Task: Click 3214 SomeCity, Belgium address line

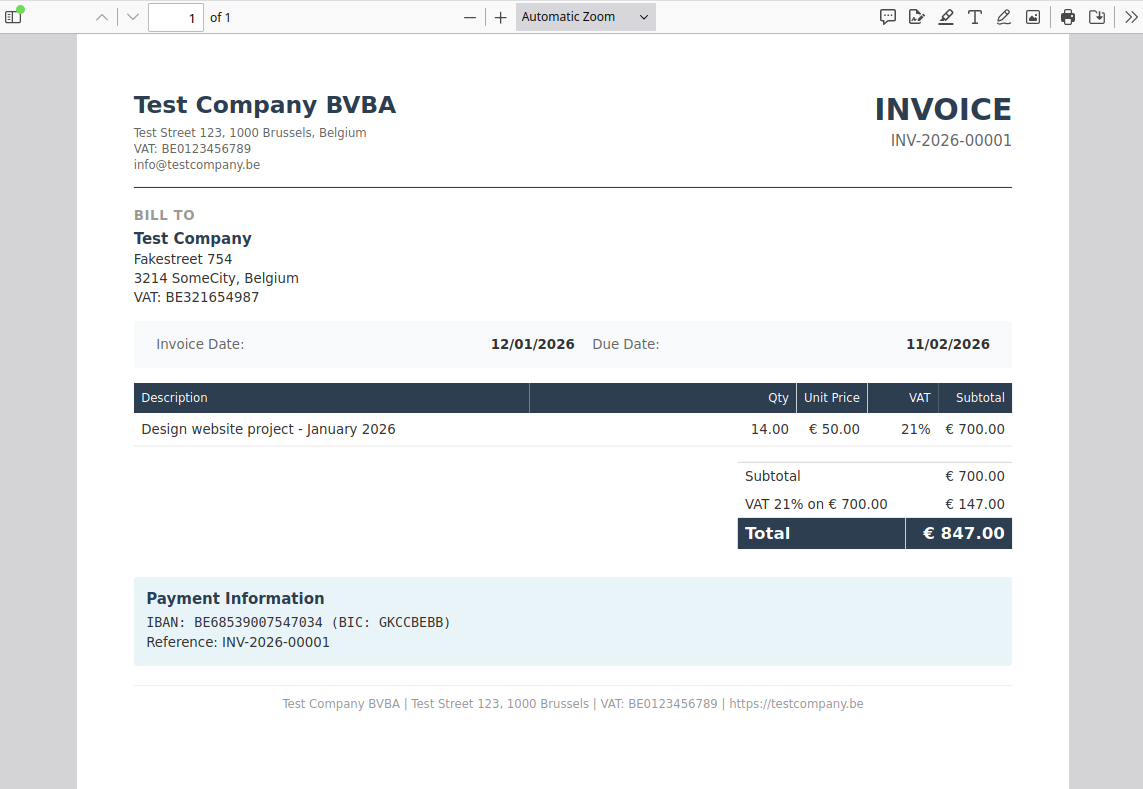Action: pyautogui.click(x=216, y=278)
